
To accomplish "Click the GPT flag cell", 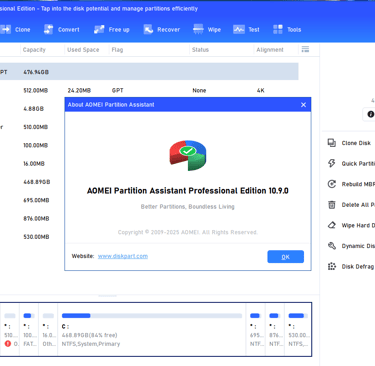I will 117,90.
